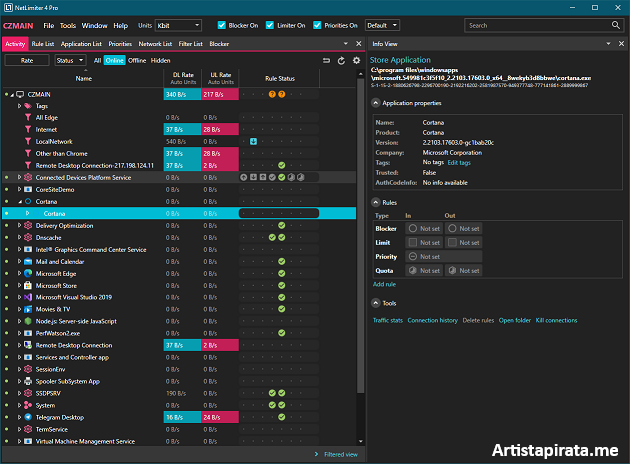The image size is (630, 464).
Task: Set the Priority rule toggle
Action: [x=413, y=256]
